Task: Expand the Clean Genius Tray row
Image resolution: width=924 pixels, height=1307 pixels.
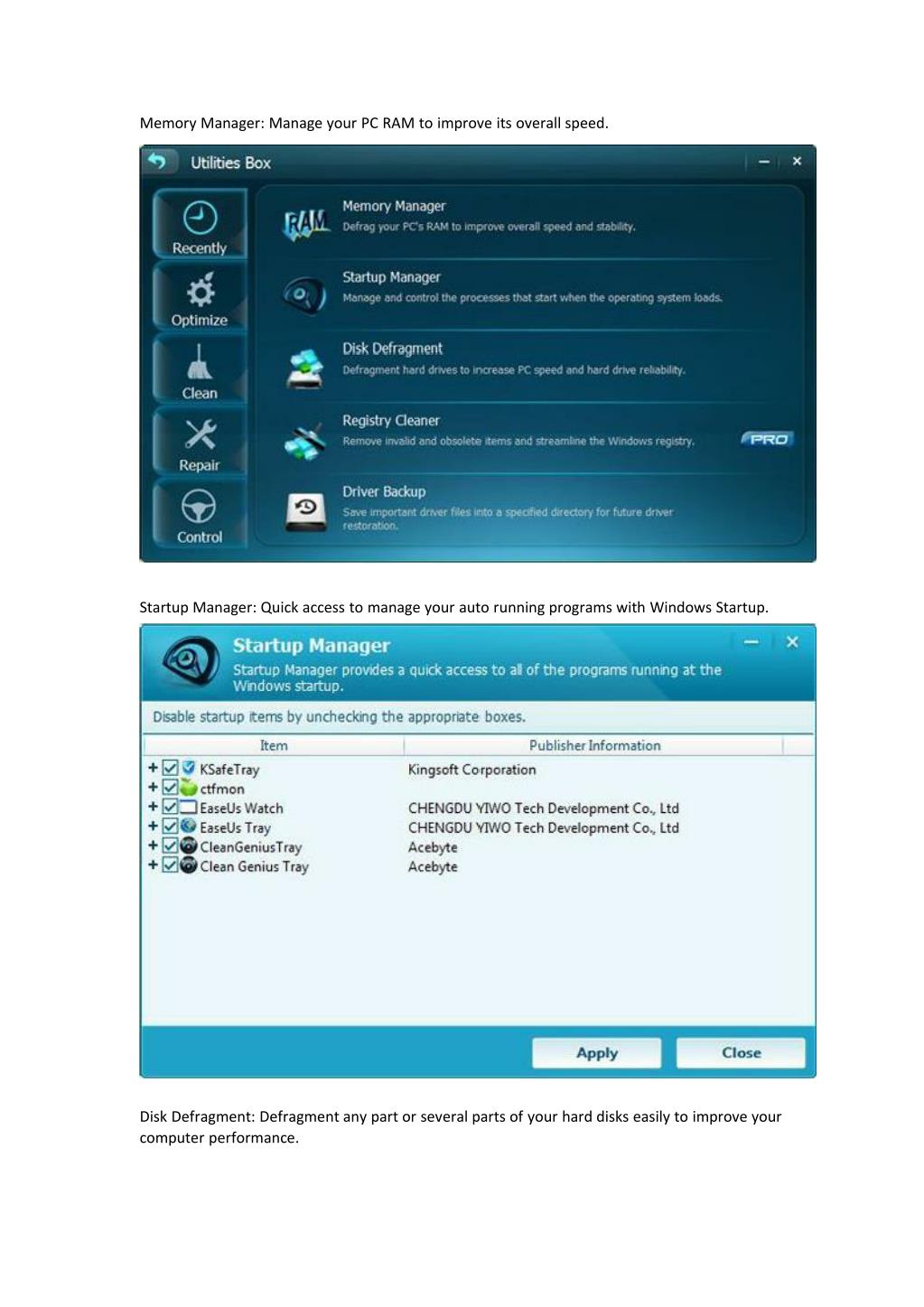Action: click(153, 864)
